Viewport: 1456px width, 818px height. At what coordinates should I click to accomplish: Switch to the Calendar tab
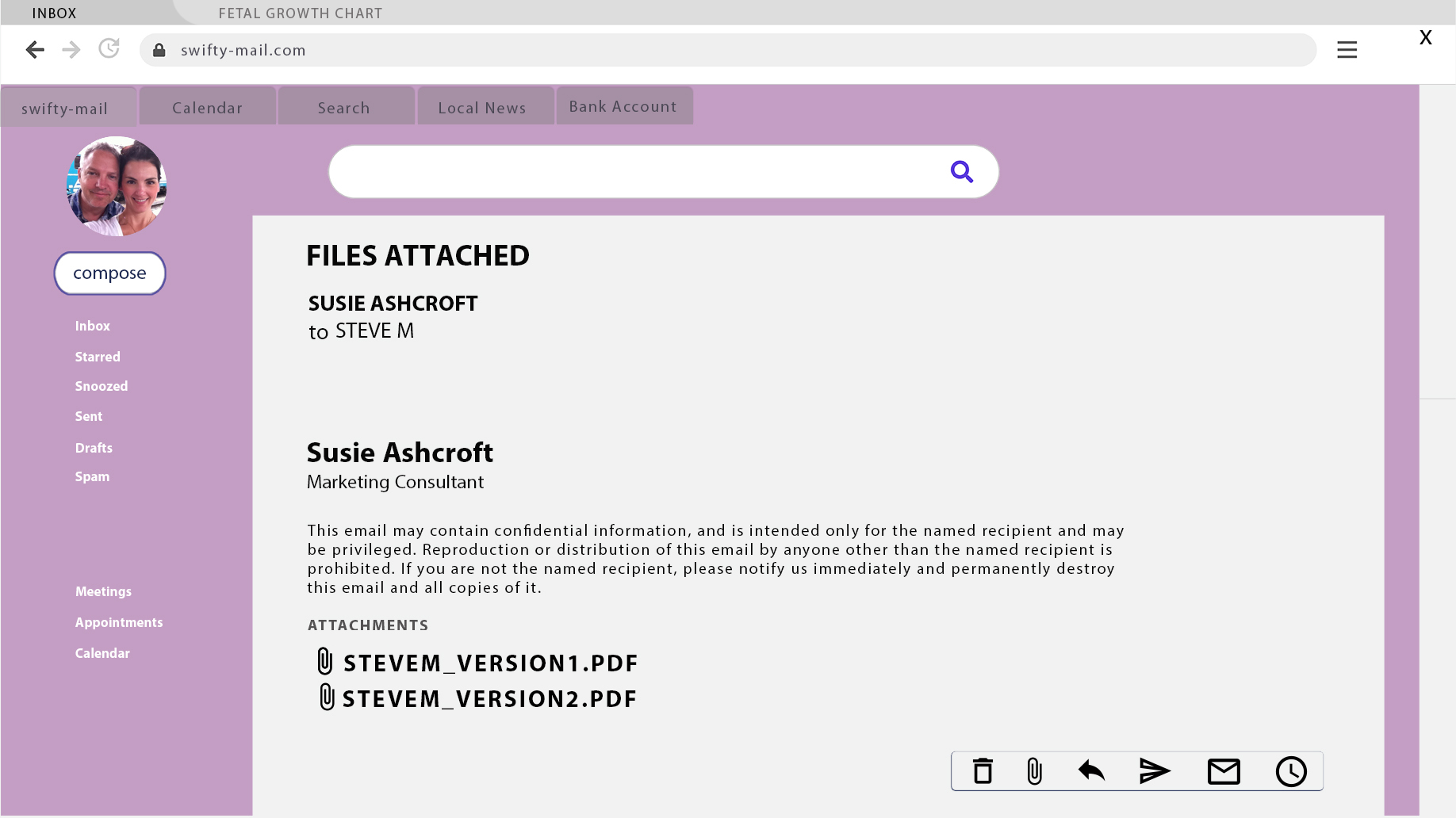(x=207, y=108)
